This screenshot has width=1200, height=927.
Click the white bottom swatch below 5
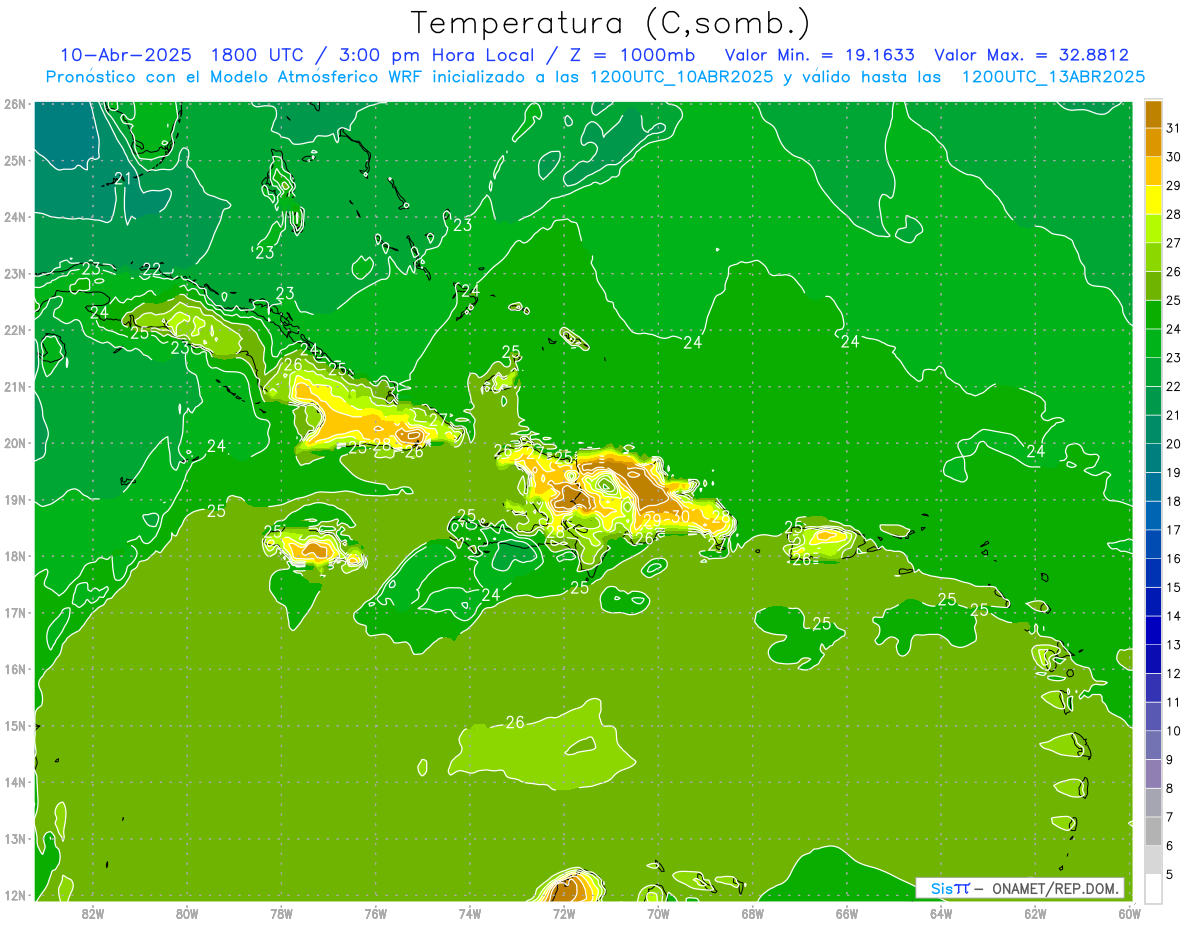[1153, 888]
